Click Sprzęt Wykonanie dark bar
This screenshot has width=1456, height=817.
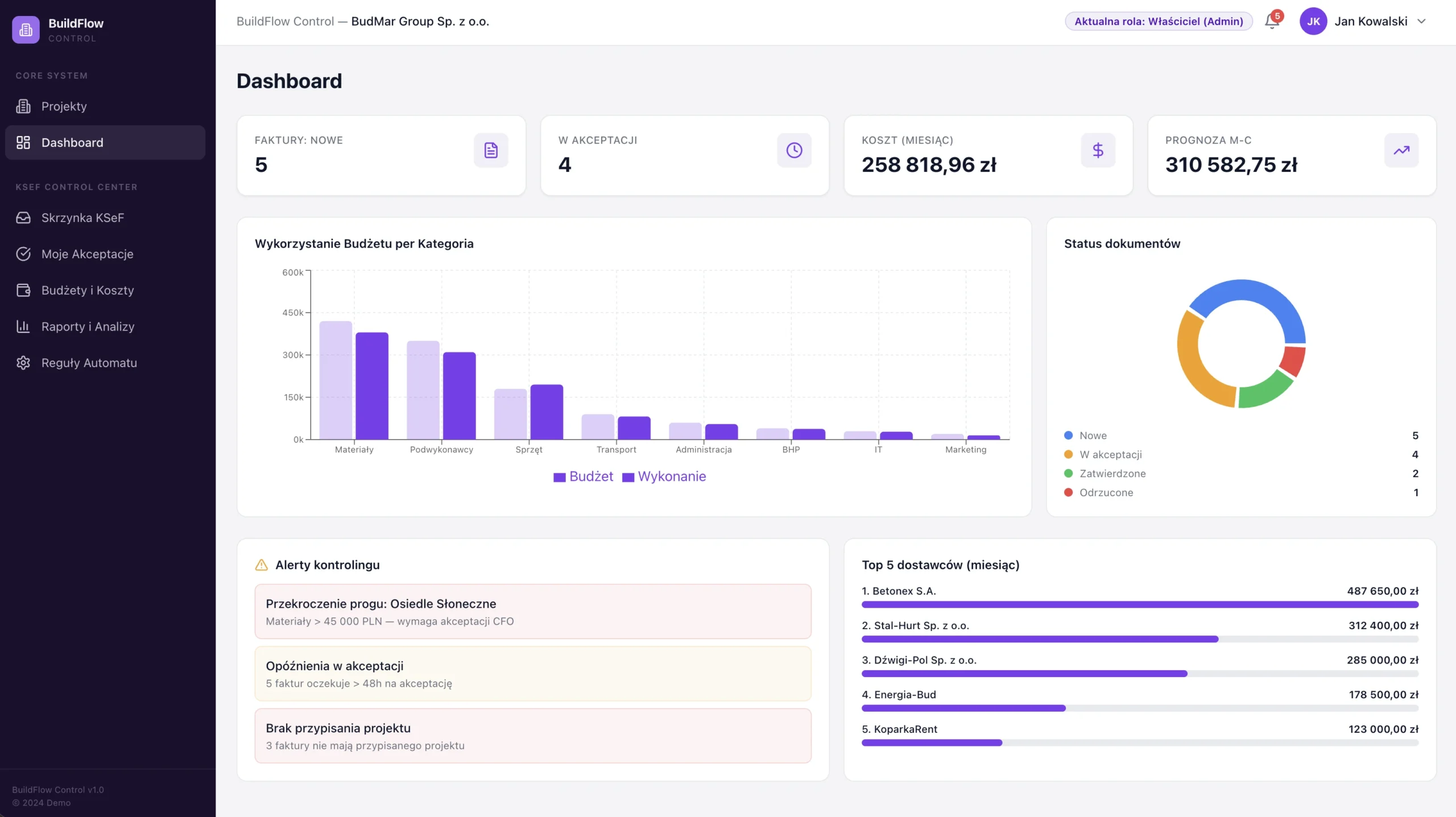[x=547, y=412]
